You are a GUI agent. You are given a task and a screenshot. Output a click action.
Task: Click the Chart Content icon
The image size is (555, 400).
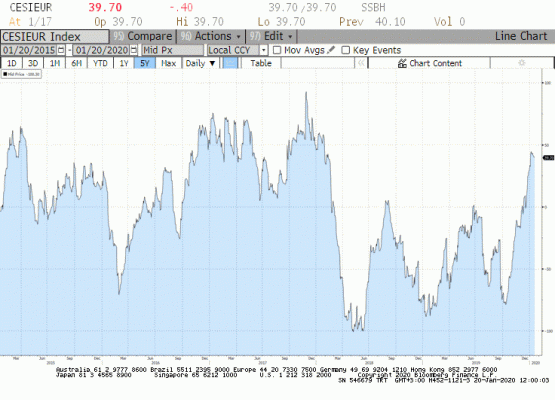click(402, 63)
